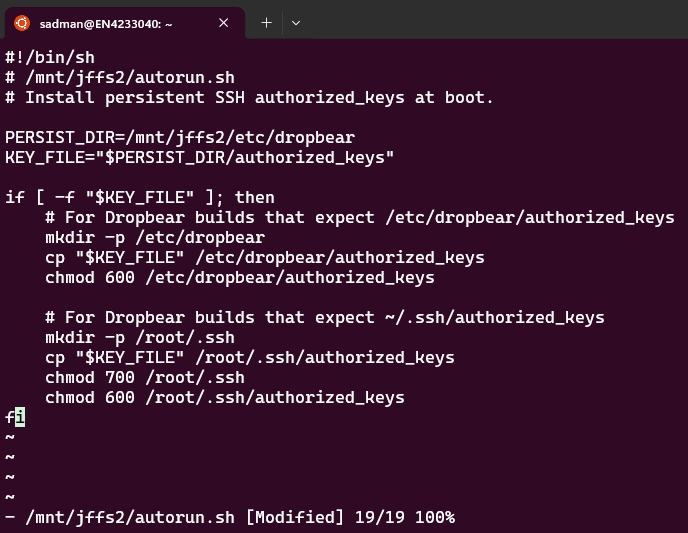
Task: Click the 'mkdir -p /root/.ssh' command
Action: pos(140,338)
